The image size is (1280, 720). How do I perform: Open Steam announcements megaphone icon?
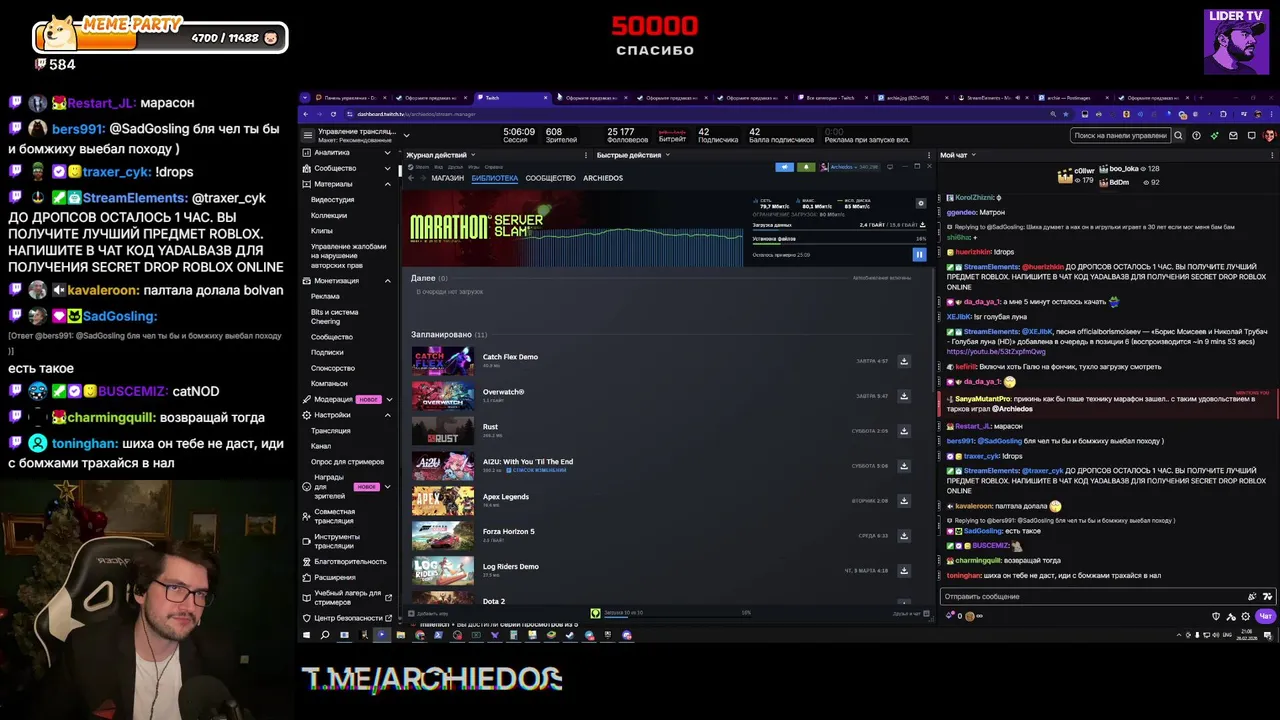pos(785,167)
